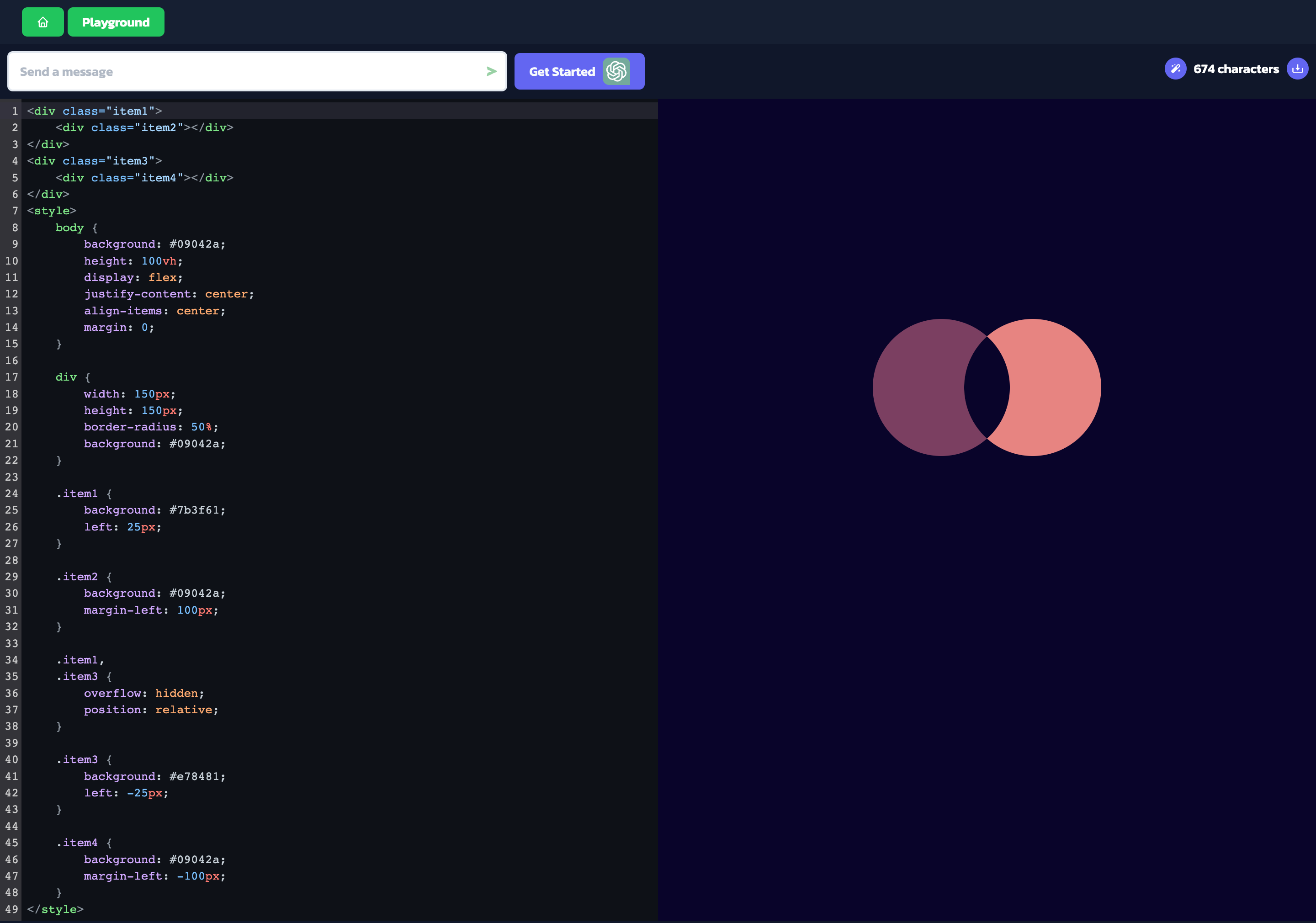Click the background: #7b3f61 line
Screen dimensions: 1316x923
pyautogui.click(x=155, y=510)
